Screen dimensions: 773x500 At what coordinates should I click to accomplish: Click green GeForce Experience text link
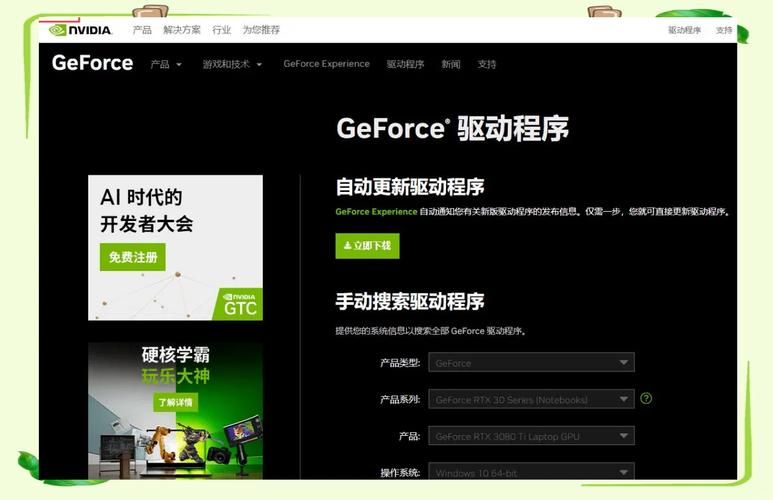tap(376, 212)
